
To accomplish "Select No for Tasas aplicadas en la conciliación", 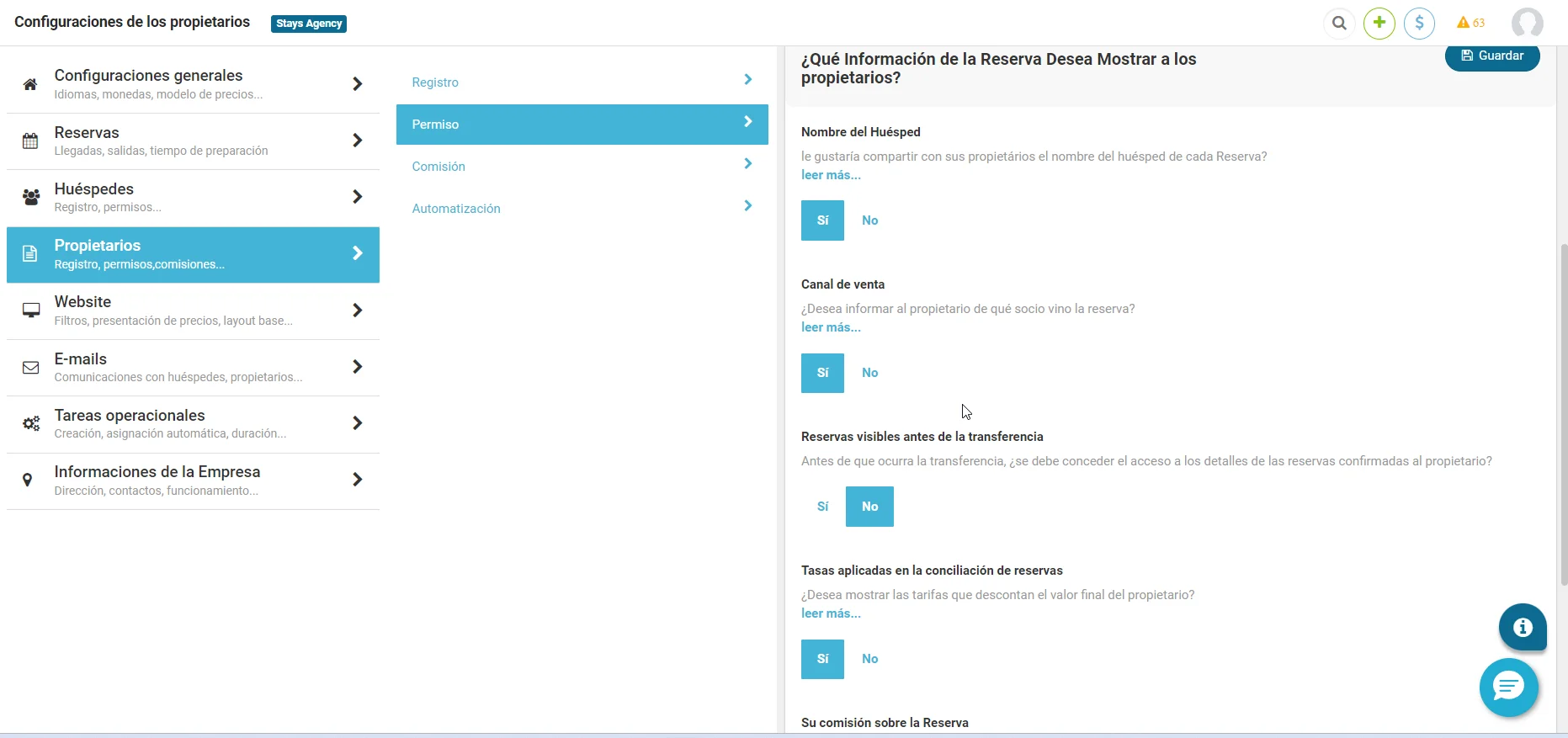I will [x=869, y=659].
